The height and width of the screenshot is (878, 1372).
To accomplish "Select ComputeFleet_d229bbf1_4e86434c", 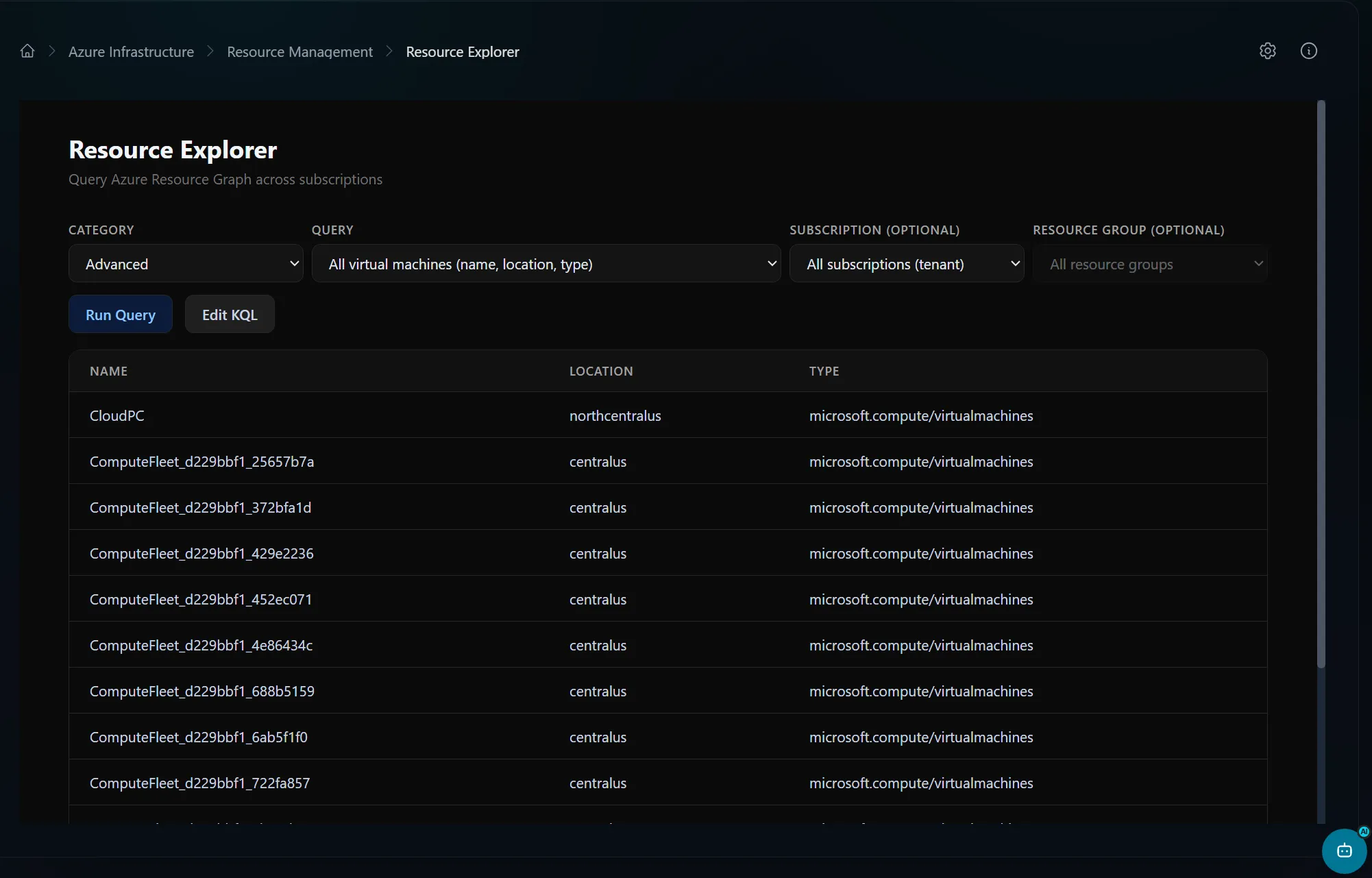I will click(x=201, y=646).
